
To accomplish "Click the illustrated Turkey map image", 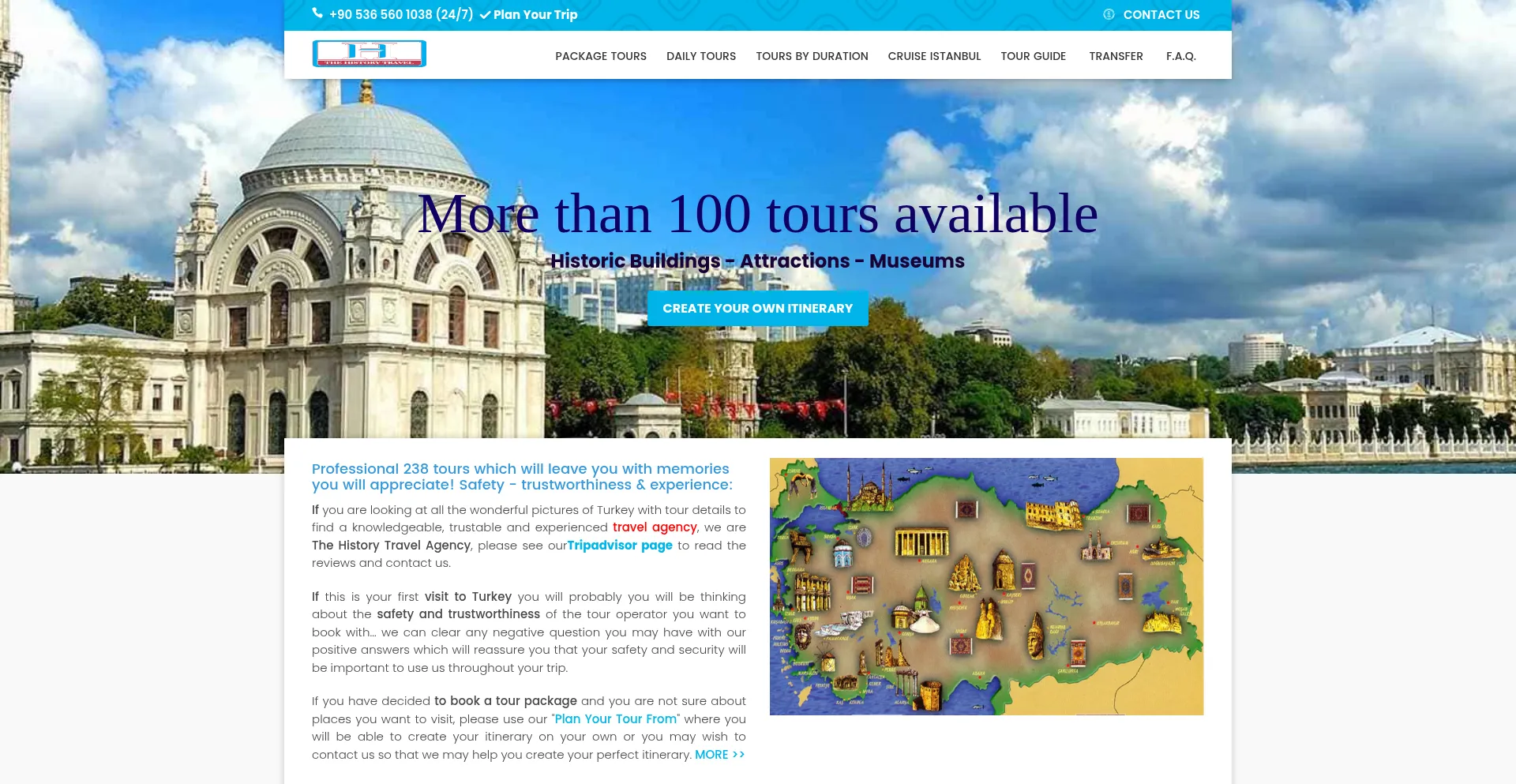I will click(986, 587).
